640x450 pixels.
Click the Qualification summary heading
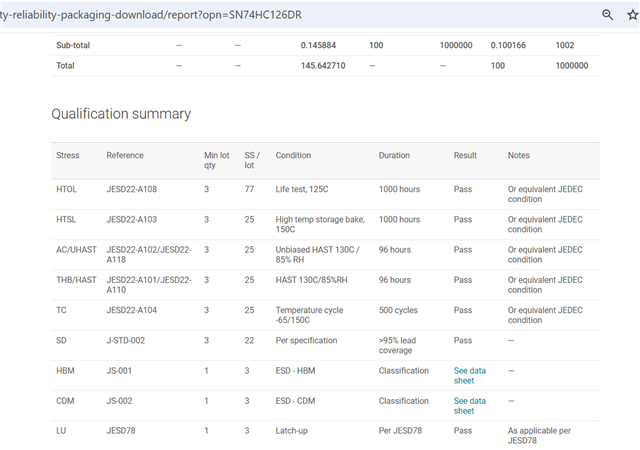tap(121, 114)
